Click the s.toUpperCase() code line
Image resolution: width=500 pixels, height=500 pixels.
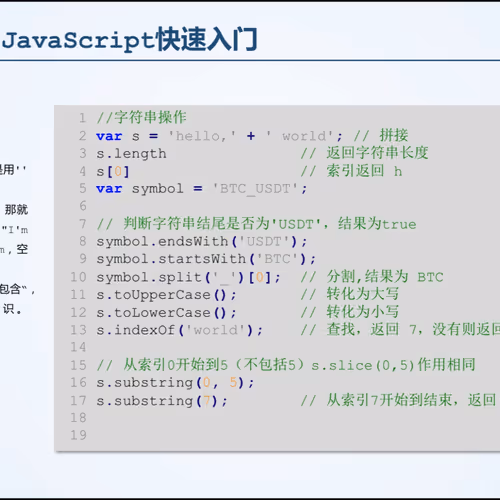(x=166, y=295)
